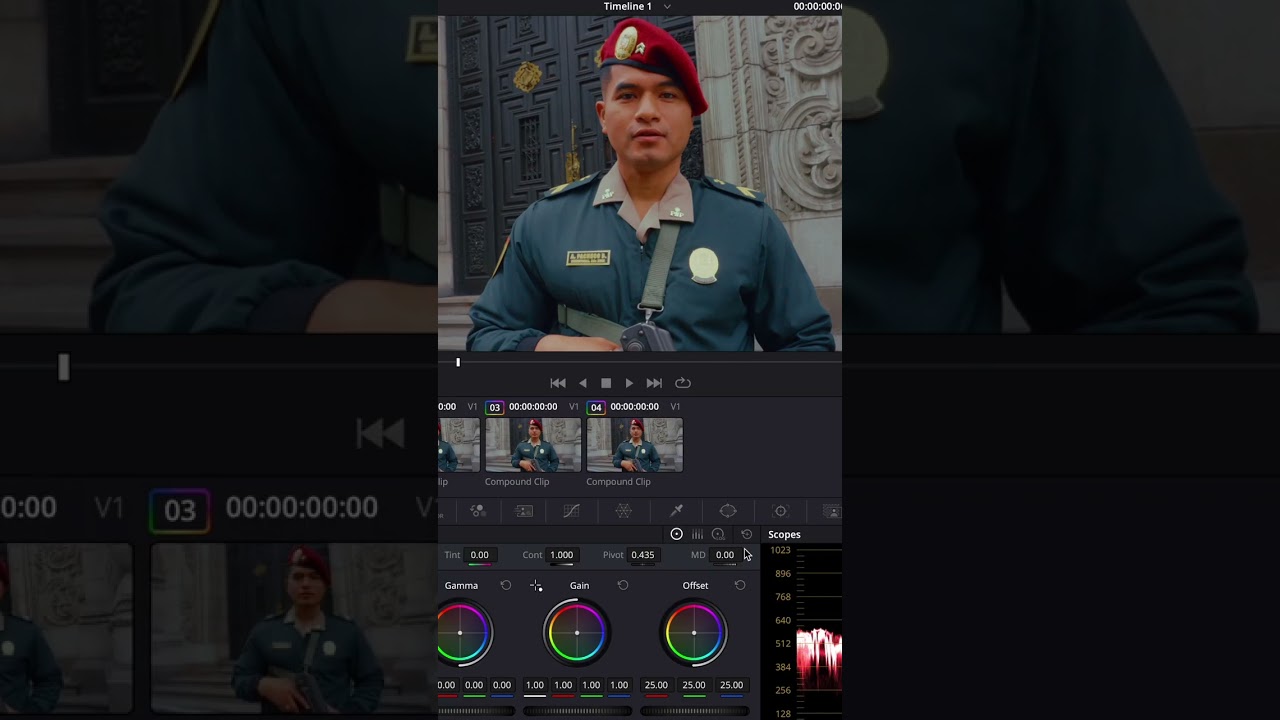Click the timecode of clip 03

[533, 407]
